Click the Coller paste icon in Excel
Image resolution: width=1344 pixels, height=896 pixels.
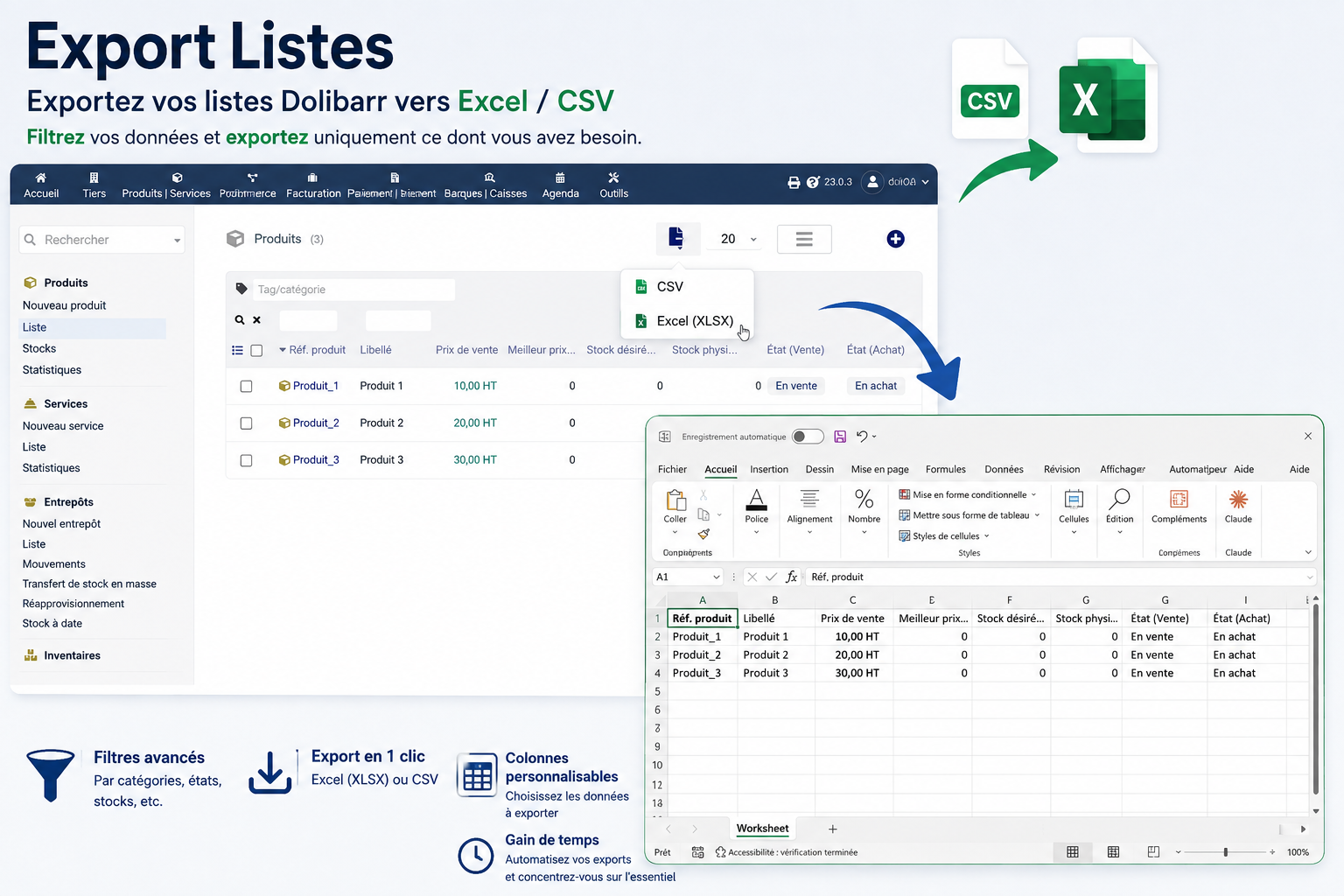[675, 500]
